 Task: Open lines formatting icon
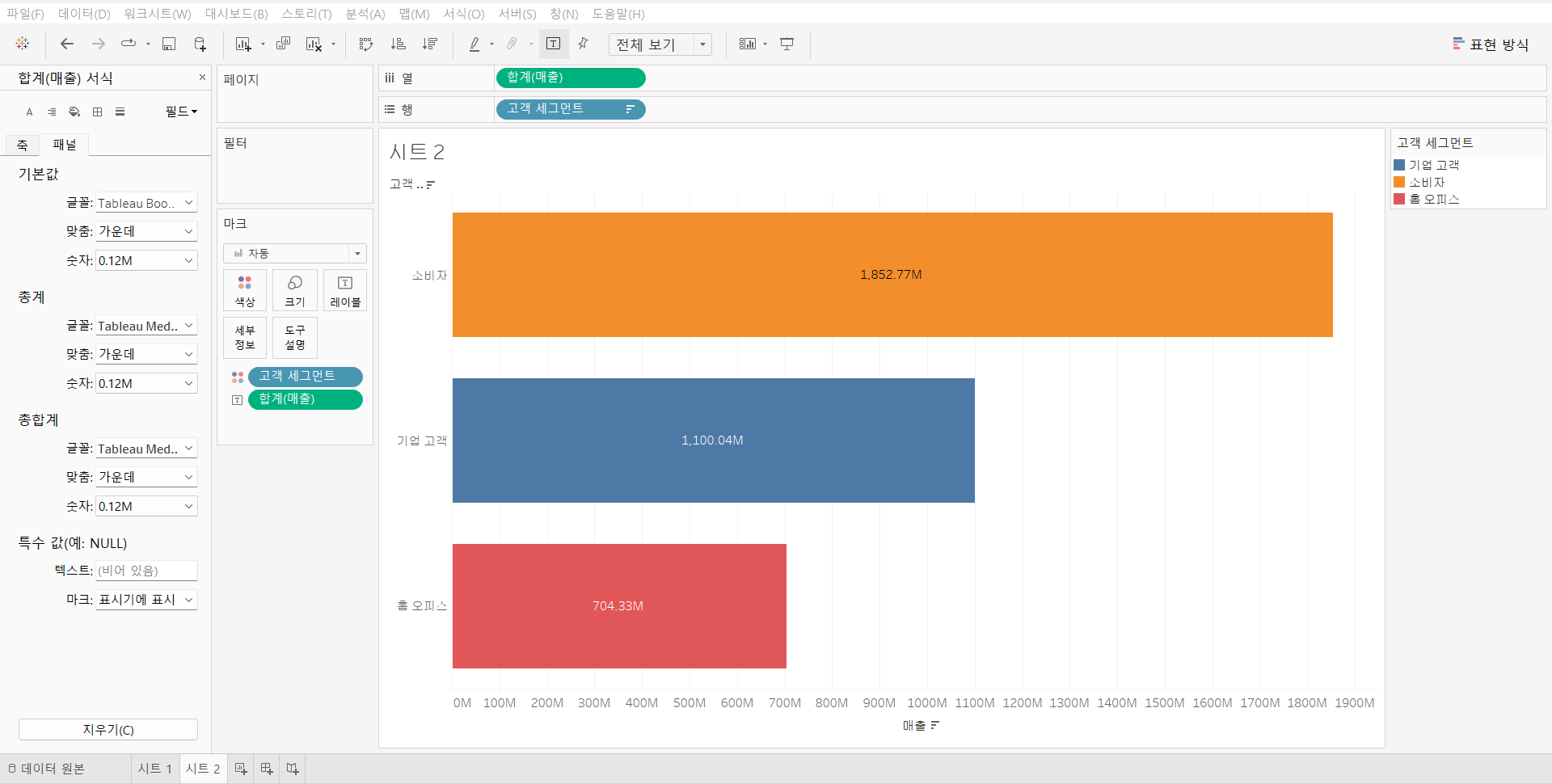[x=120, y=112]
